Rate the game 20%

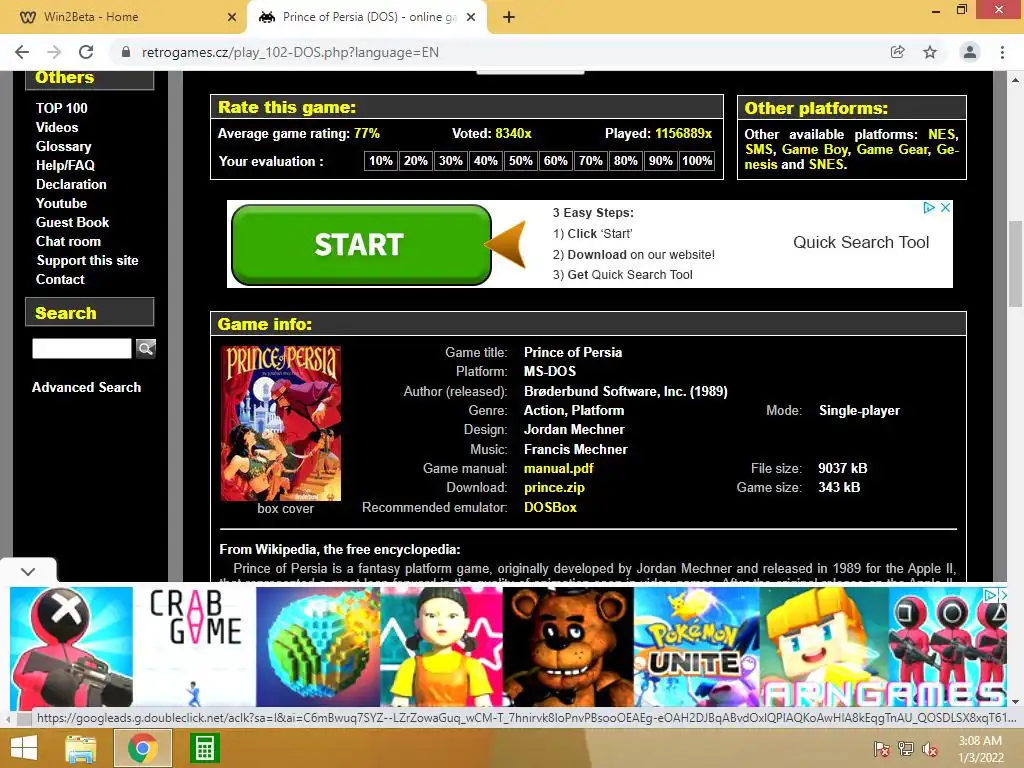click(415, 161)
